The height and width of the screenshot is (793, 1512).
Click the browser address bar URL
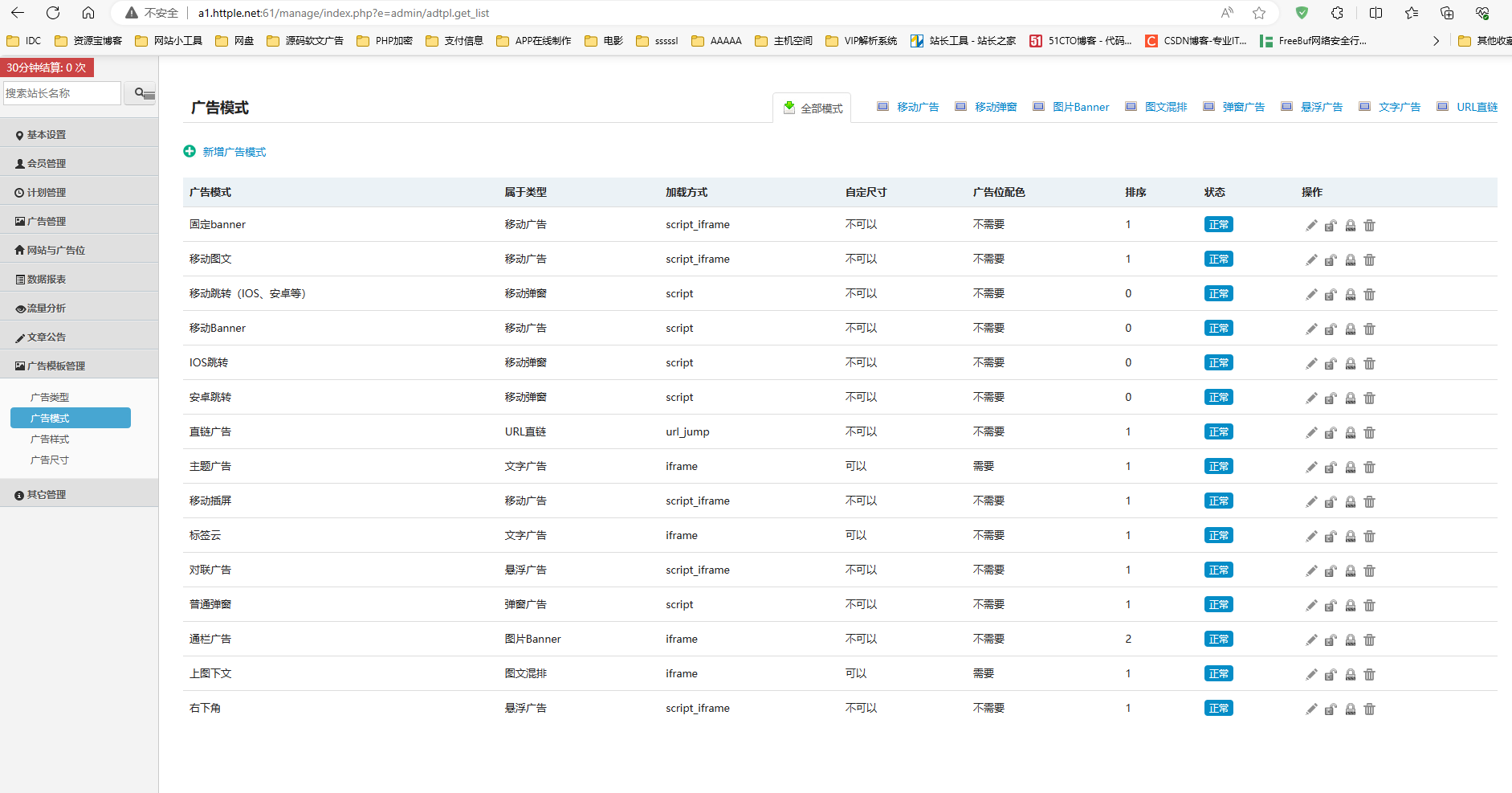(x=344, y=13)
